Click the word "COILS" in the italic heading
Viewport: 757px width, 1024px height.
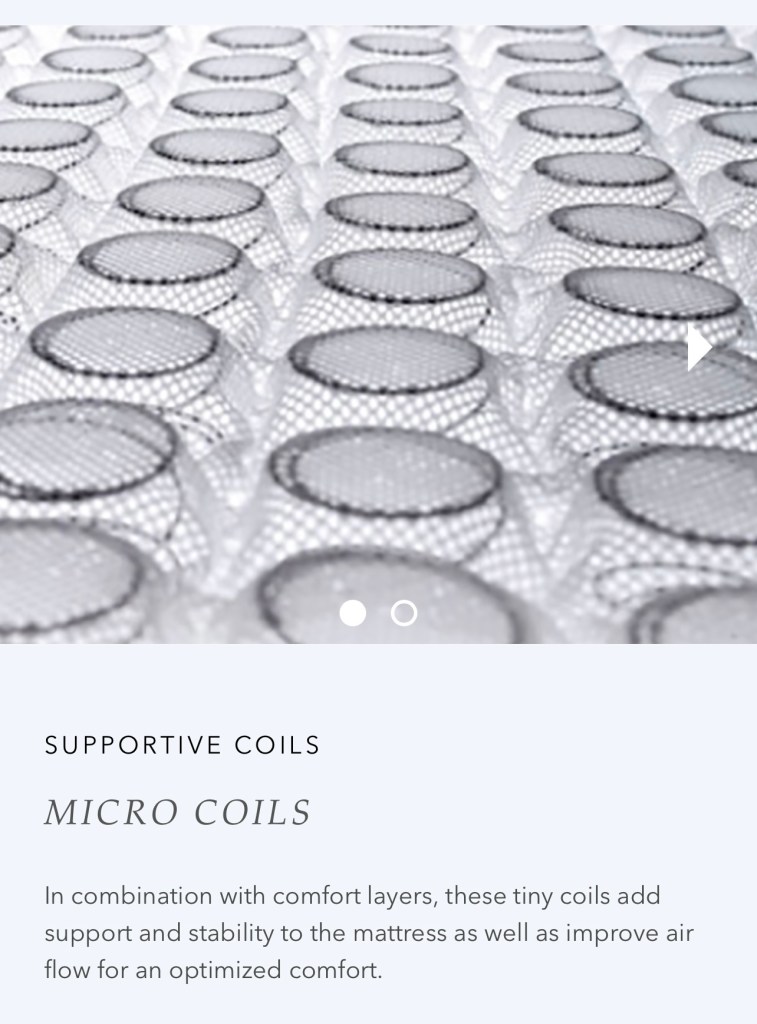point(253,812)
